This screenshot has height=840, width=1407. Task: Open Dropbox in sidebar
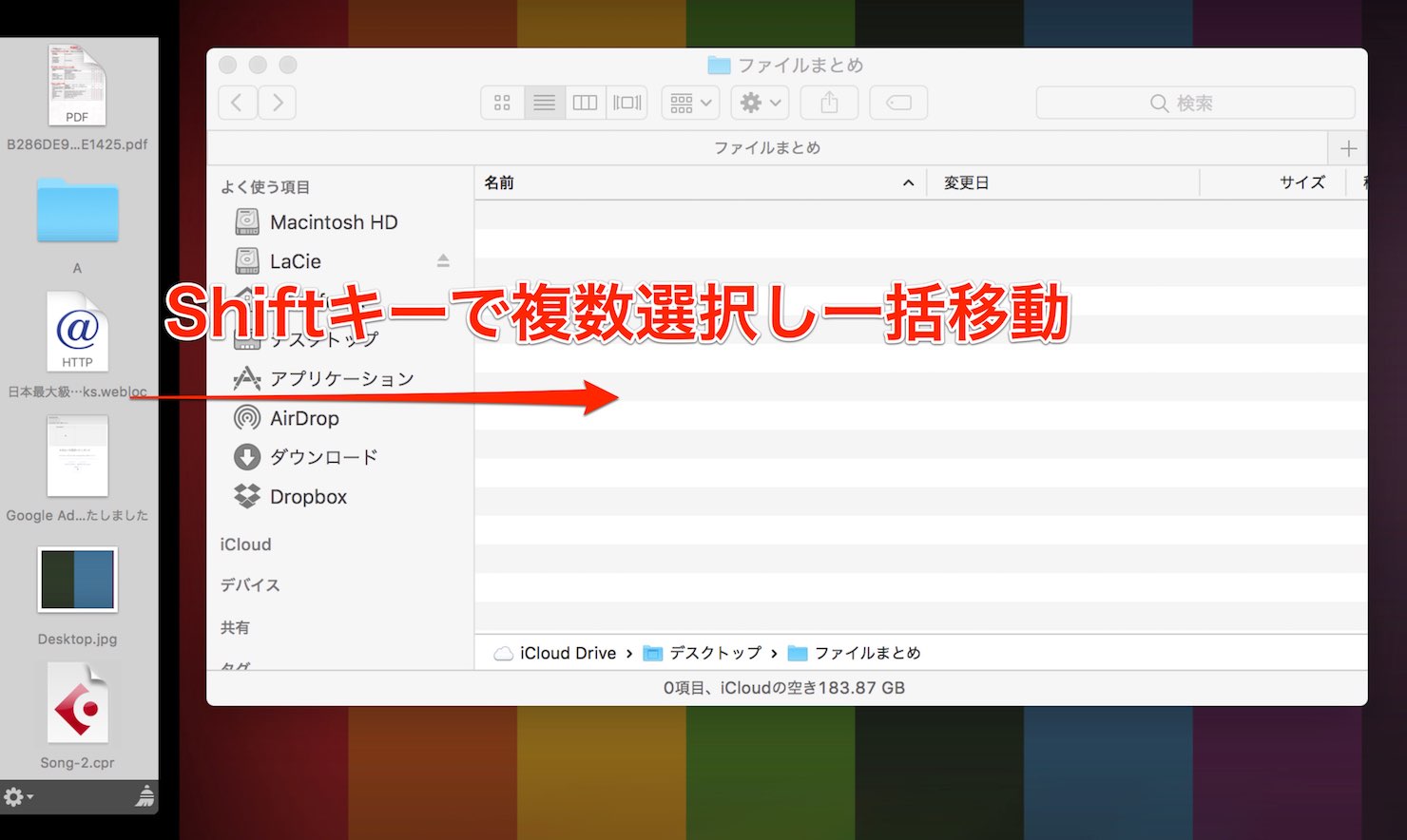coord(308,497)
